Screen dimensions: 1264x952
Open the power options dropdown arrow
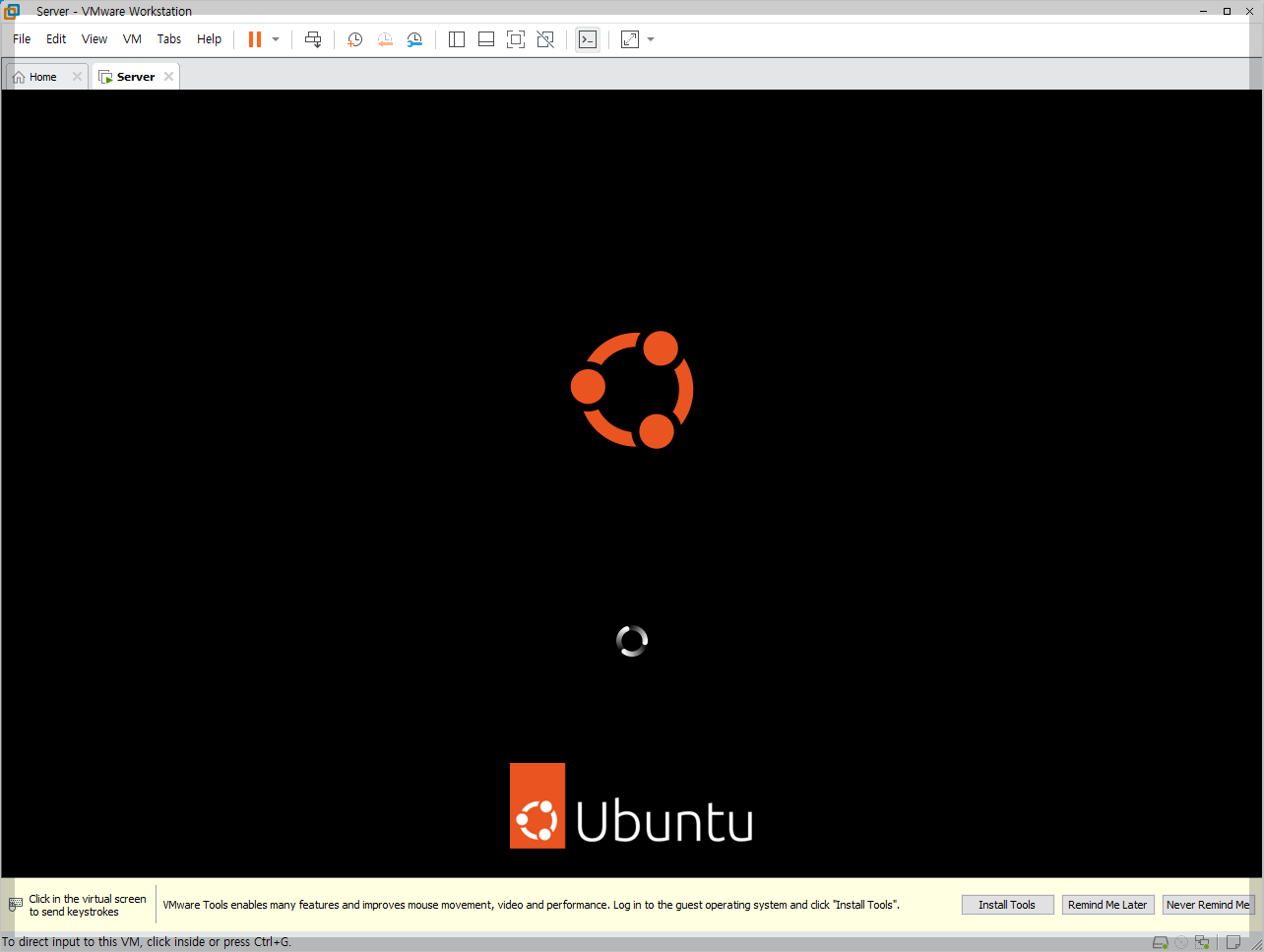coord(276,39)
